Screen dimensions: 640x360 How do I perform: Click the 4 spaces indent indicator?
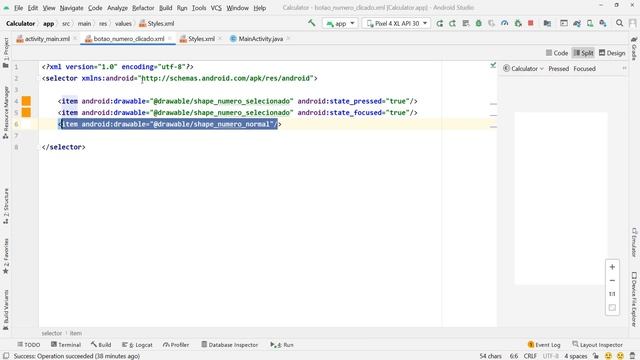pyautogui.click(x=576, y=356)
